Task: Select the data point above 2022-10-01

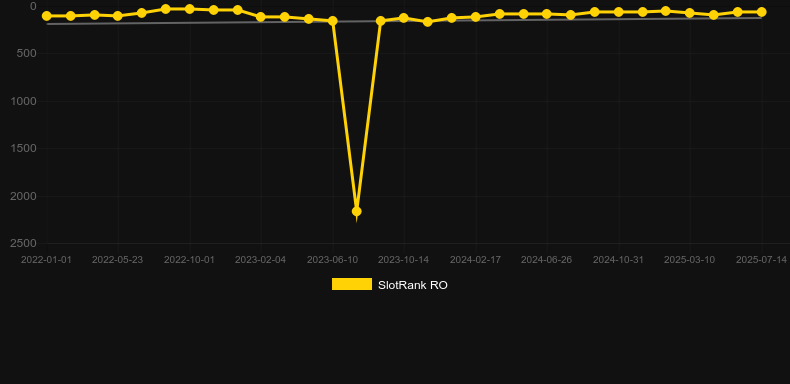Action: (189, 9)
